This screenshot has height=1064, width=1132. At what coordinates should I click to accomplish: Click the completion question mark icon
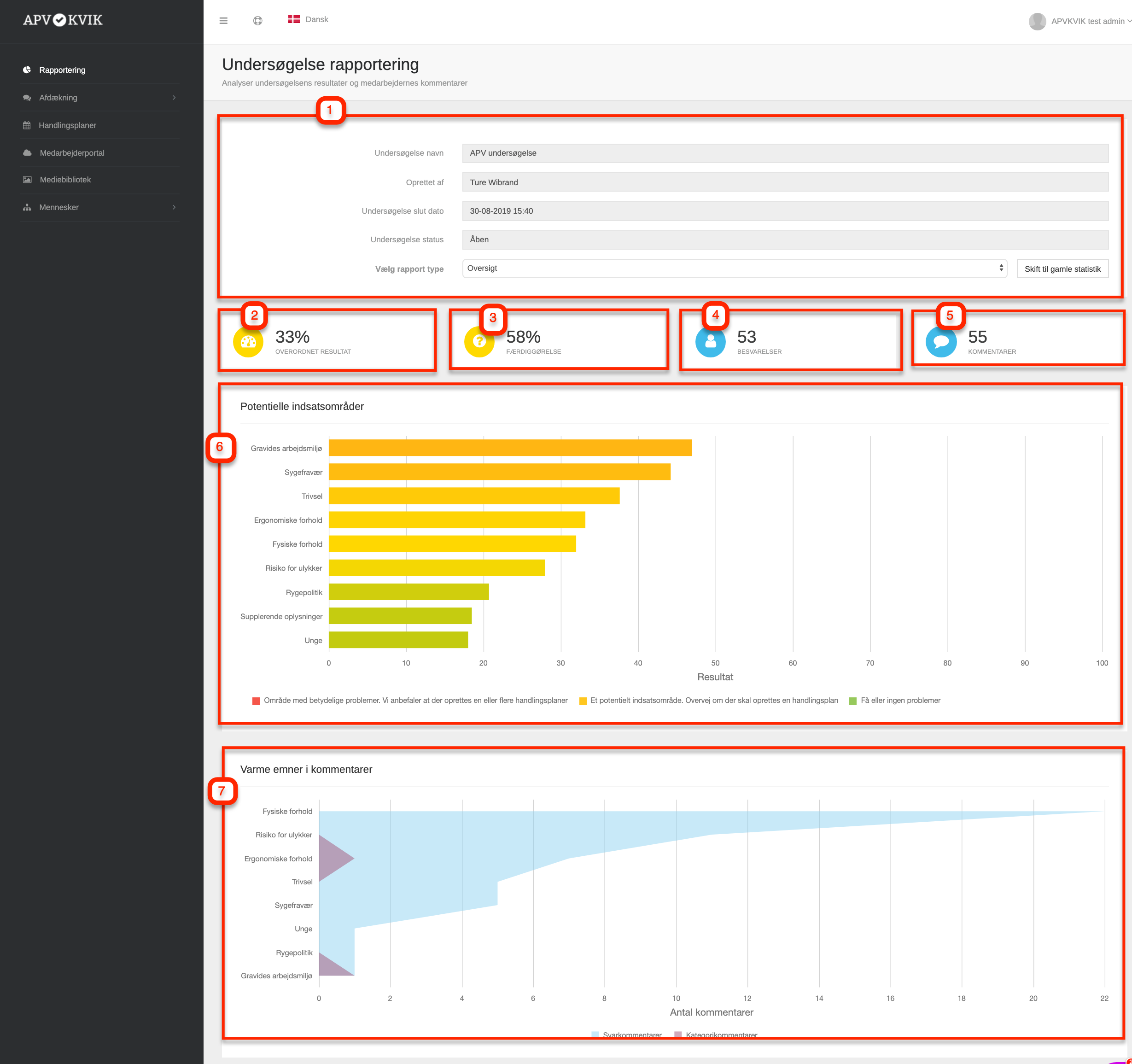tap(479, 342)
